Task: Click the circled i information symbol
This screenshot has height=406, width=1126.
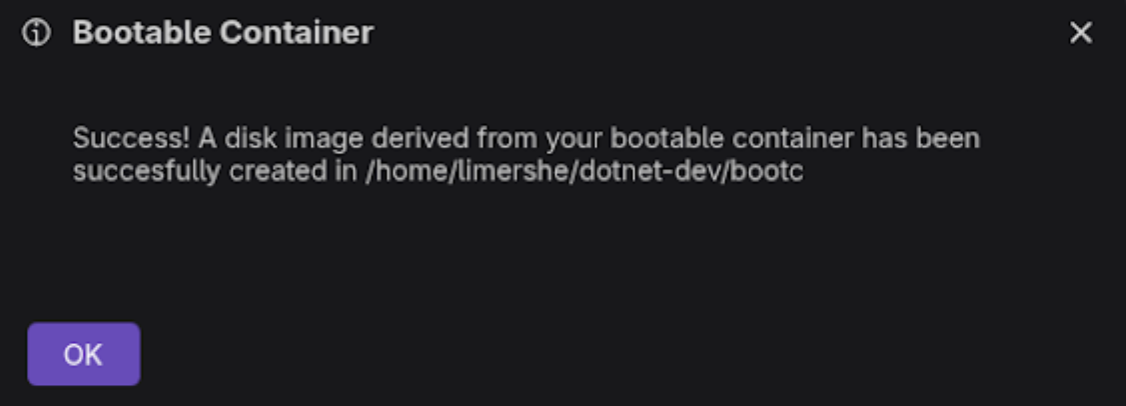Action: coord(37,33)
